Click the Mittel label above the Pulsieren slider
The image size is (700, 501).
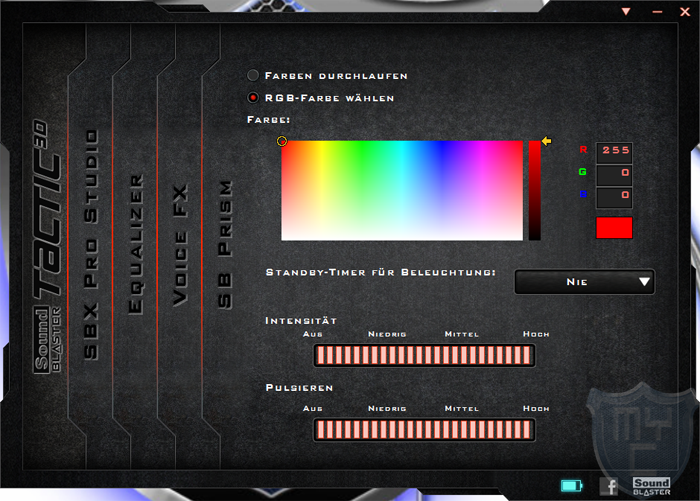coord(462,409)
